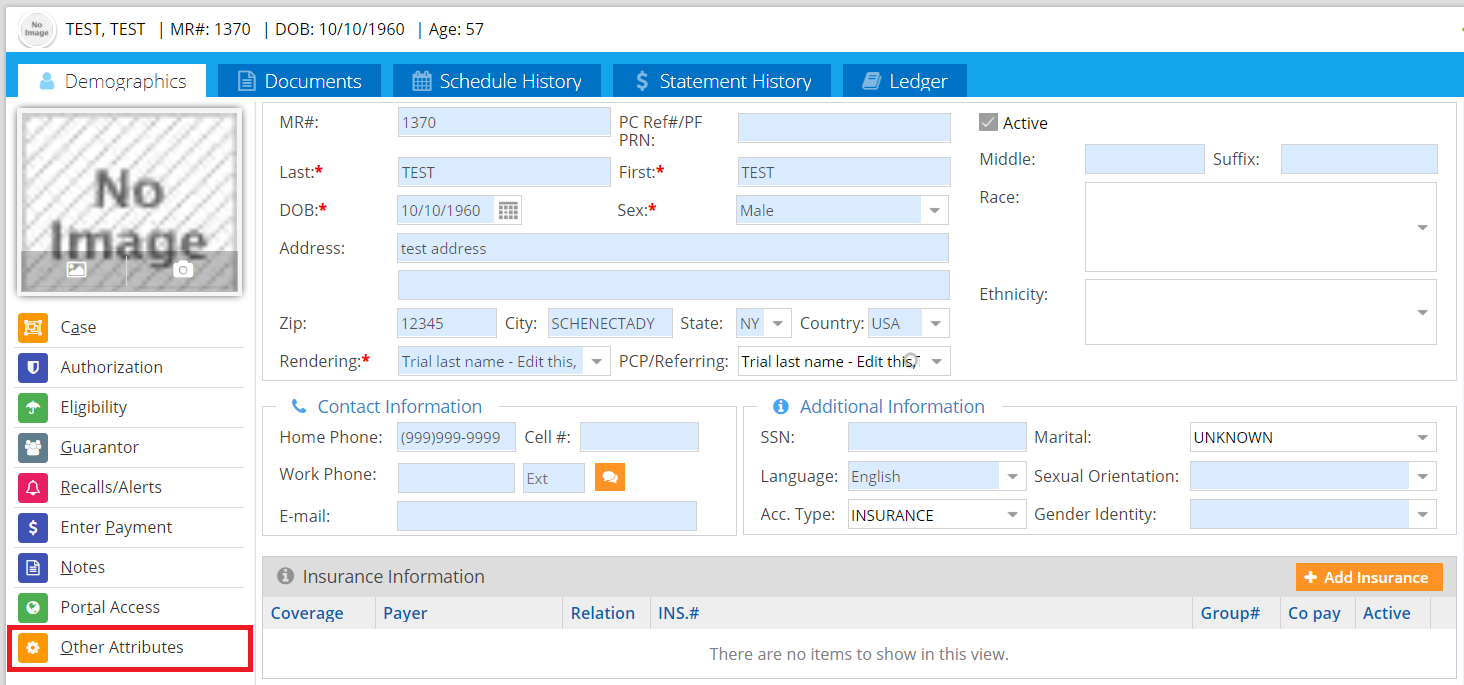
Task: Open Authorization via the shield icon
Action: [x=33, y=367]
